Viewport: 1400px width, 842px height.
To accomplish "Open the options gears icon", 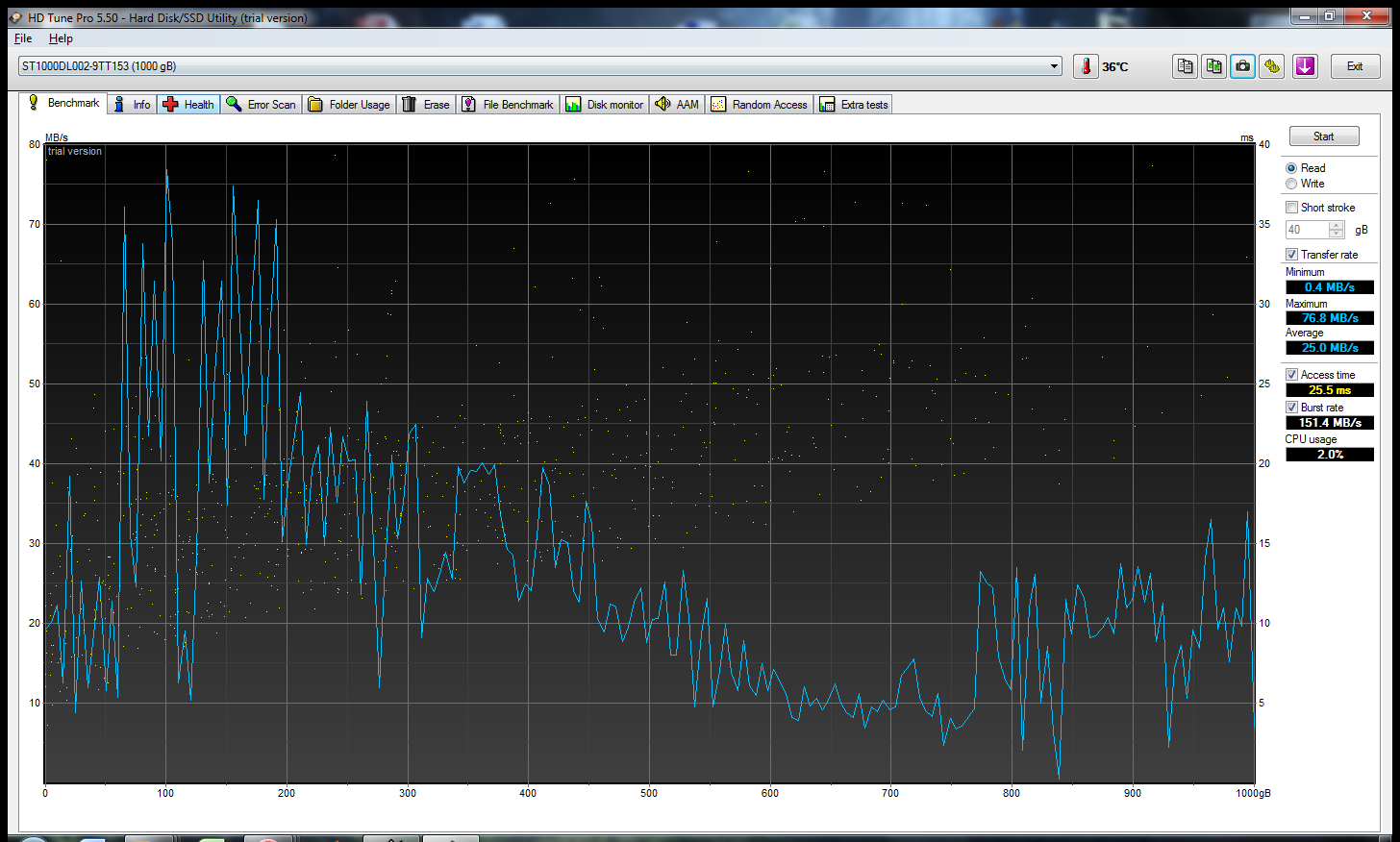I will coord(1272,66).
